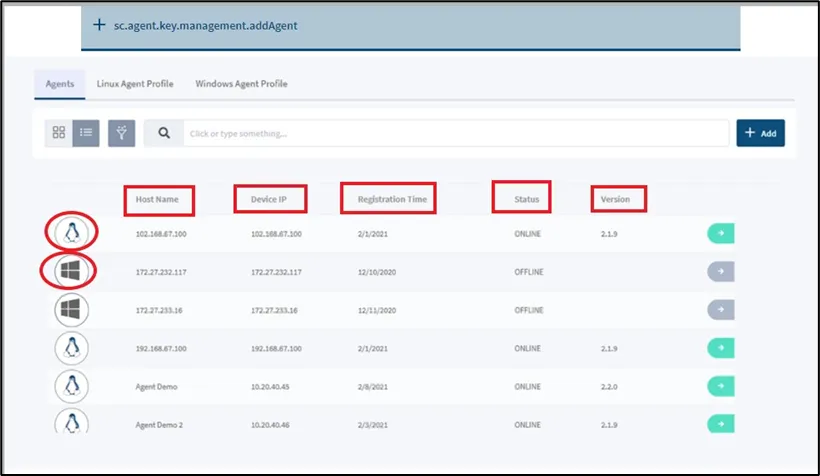Click Linux penguin icon for Agent Demo 2
This screenshot has height=476, width=820.
click(x=72, y=422)
